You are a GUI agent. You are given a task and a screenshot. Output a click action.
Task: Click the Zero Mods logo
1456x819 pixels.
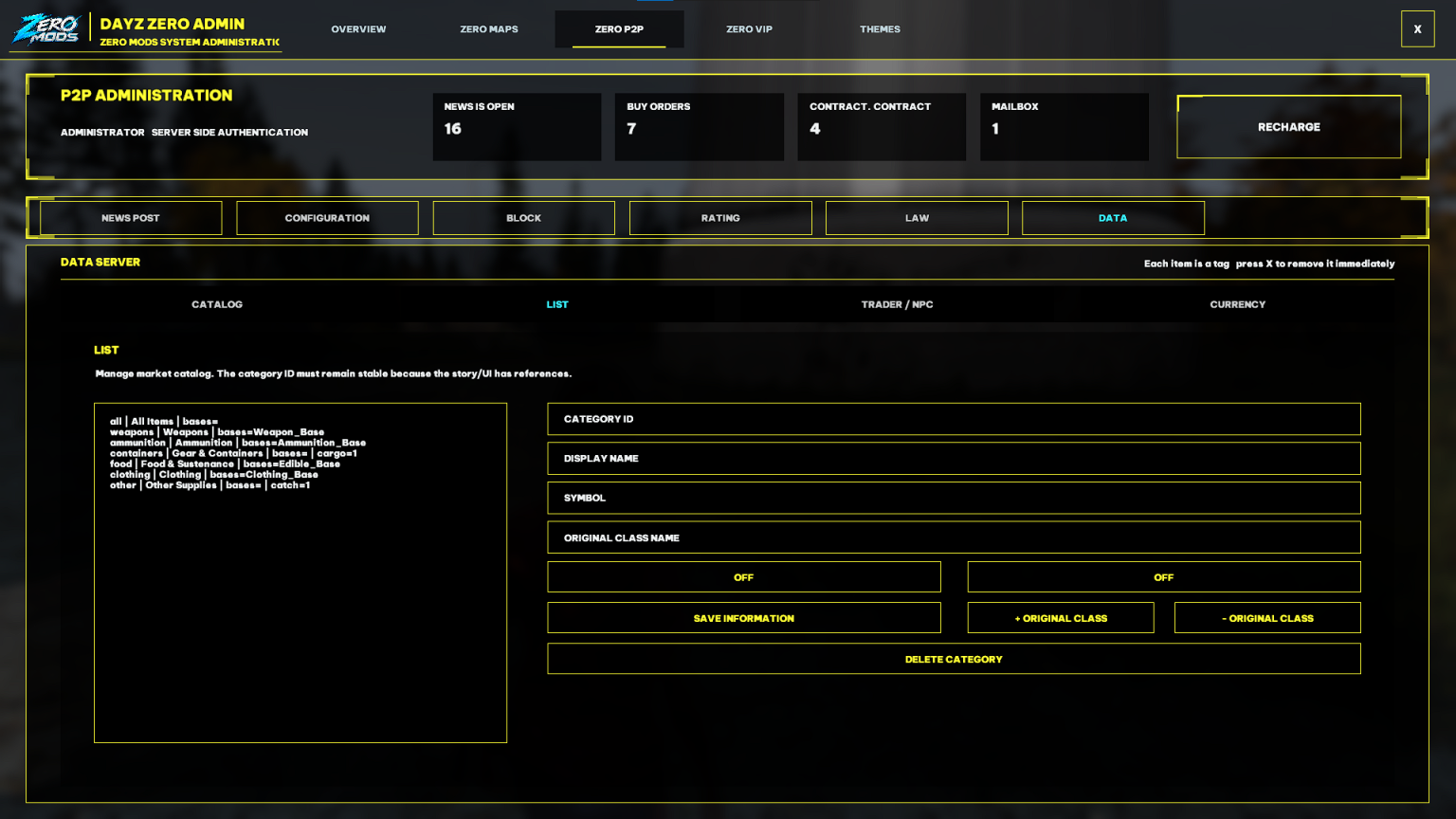coord(45,29)
